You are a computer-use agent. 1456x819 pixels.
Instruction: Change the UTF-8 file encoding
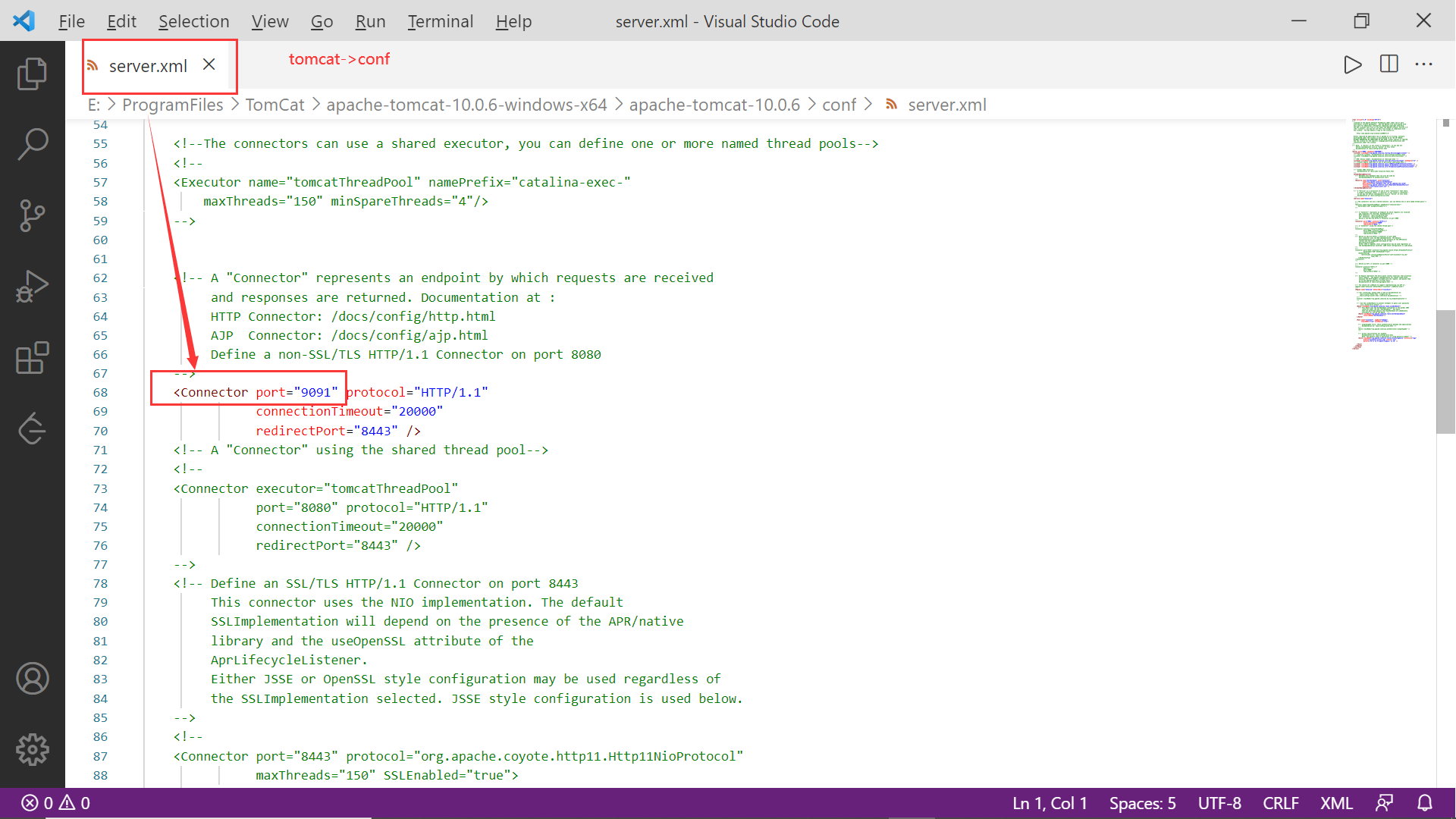pyautogui.click(x=1219, y=803)
